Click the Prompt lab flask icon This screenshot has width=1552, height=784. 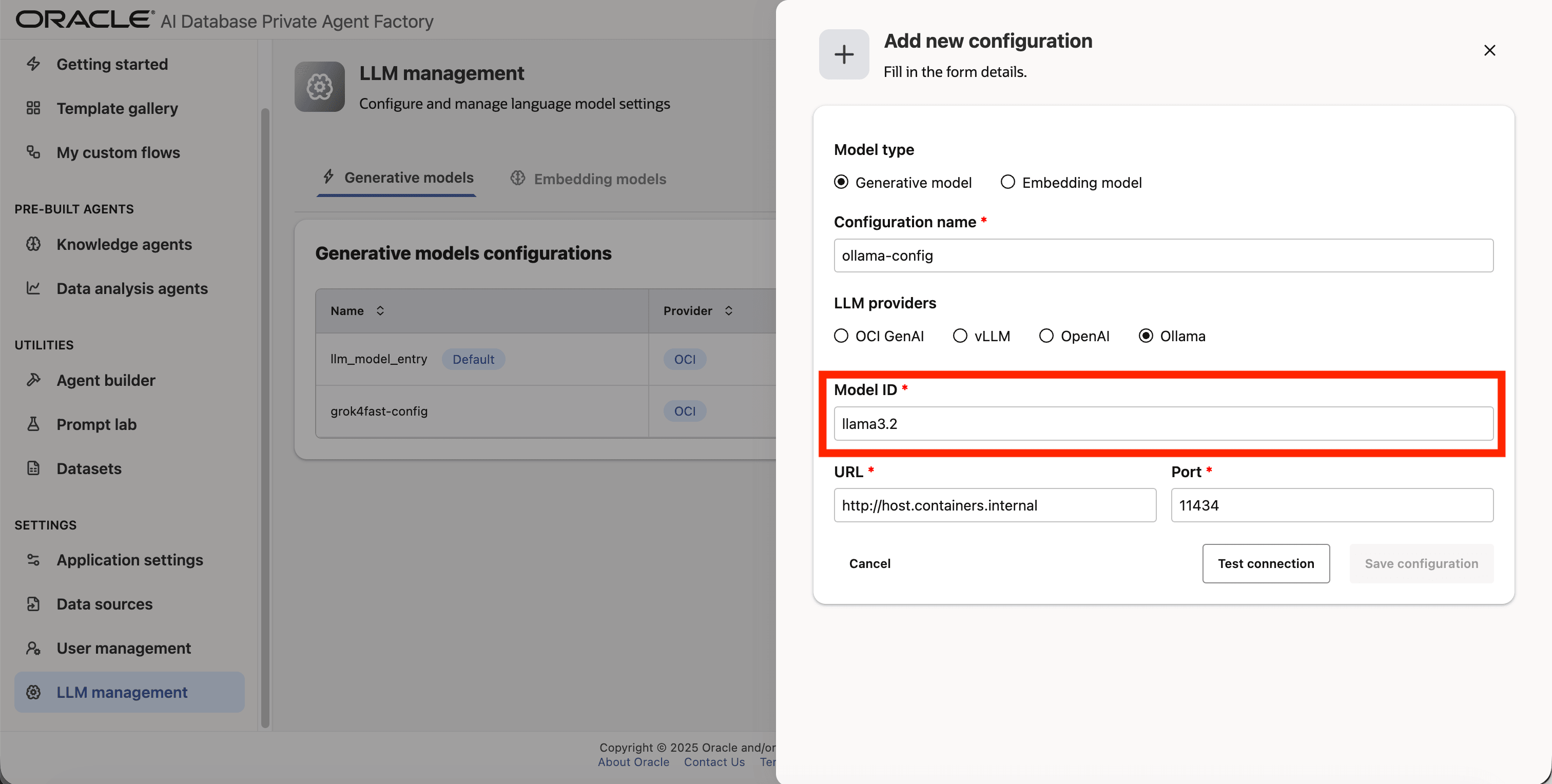tap(33, 424)
